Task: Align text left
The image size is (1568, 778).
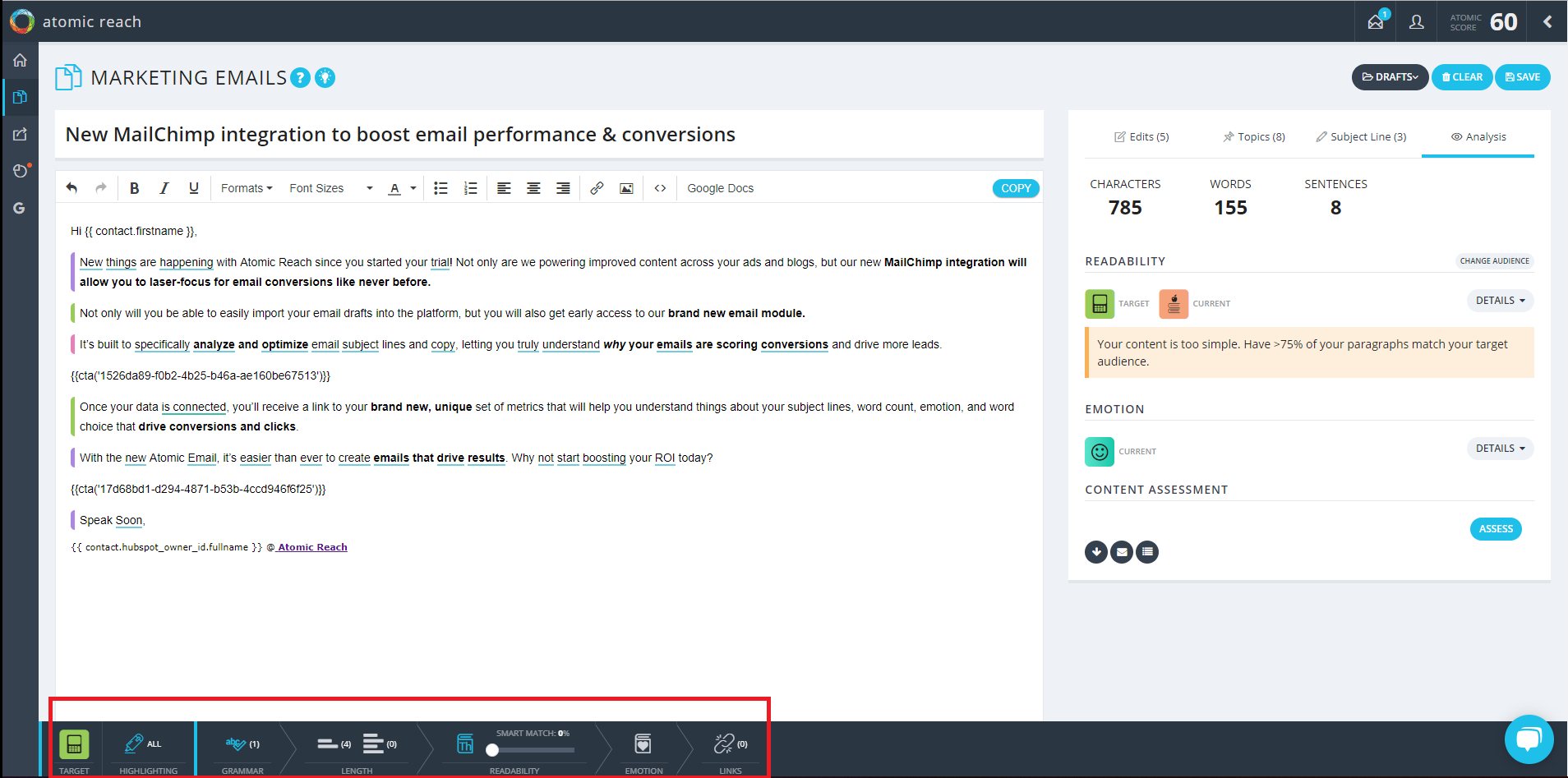Action: click(504, 188)
